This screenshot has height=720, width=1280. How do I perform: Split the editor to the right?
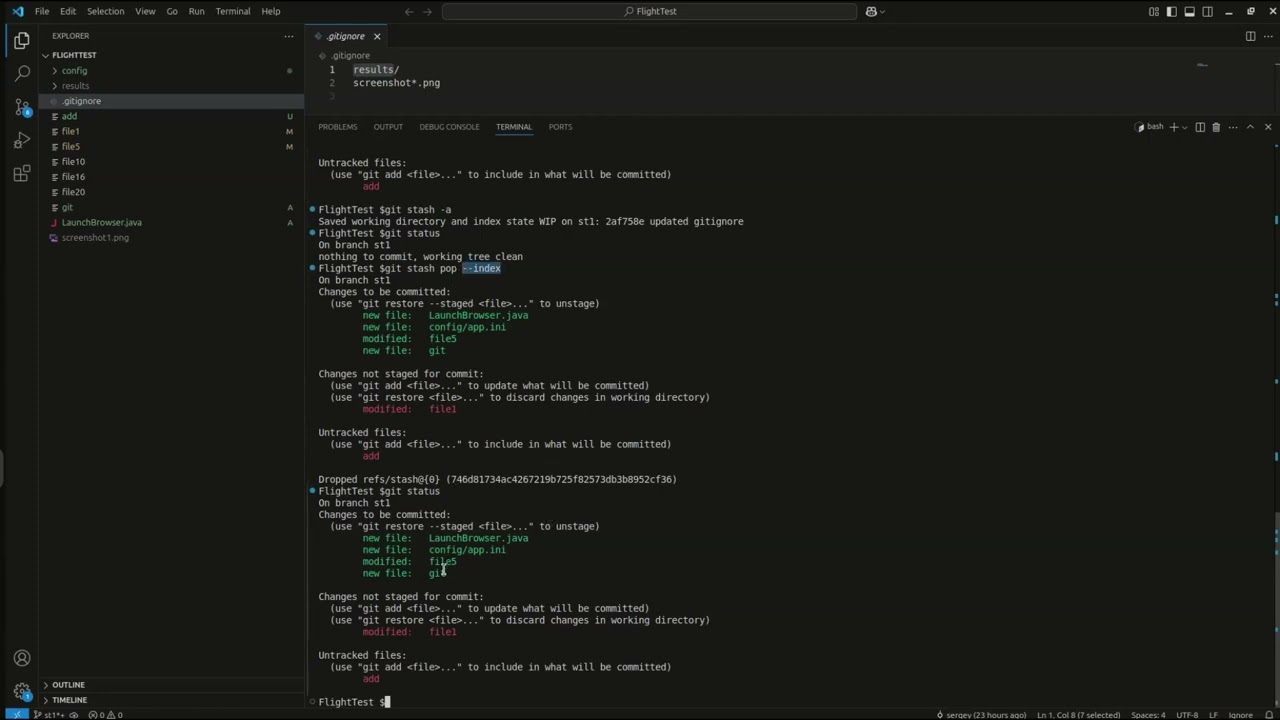tap(1250, 36)
